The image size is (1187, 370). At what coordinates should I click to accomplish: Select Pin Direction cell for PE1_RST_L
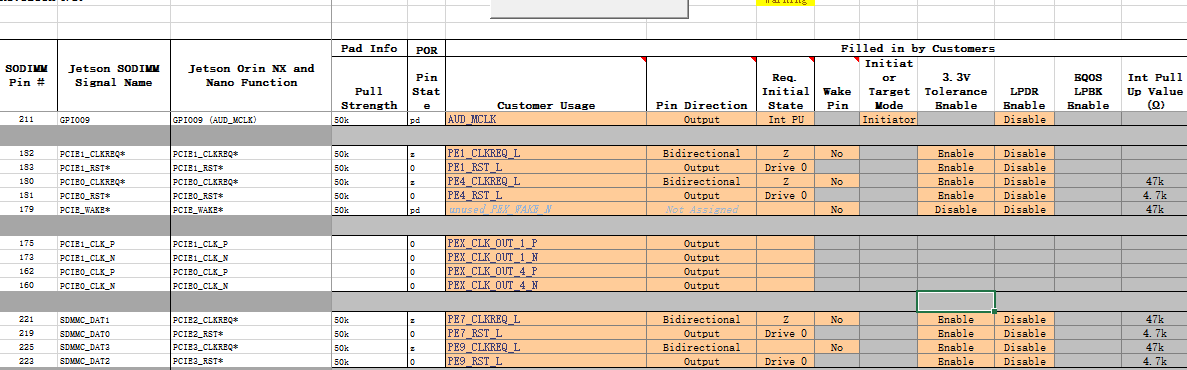[701, 167]
